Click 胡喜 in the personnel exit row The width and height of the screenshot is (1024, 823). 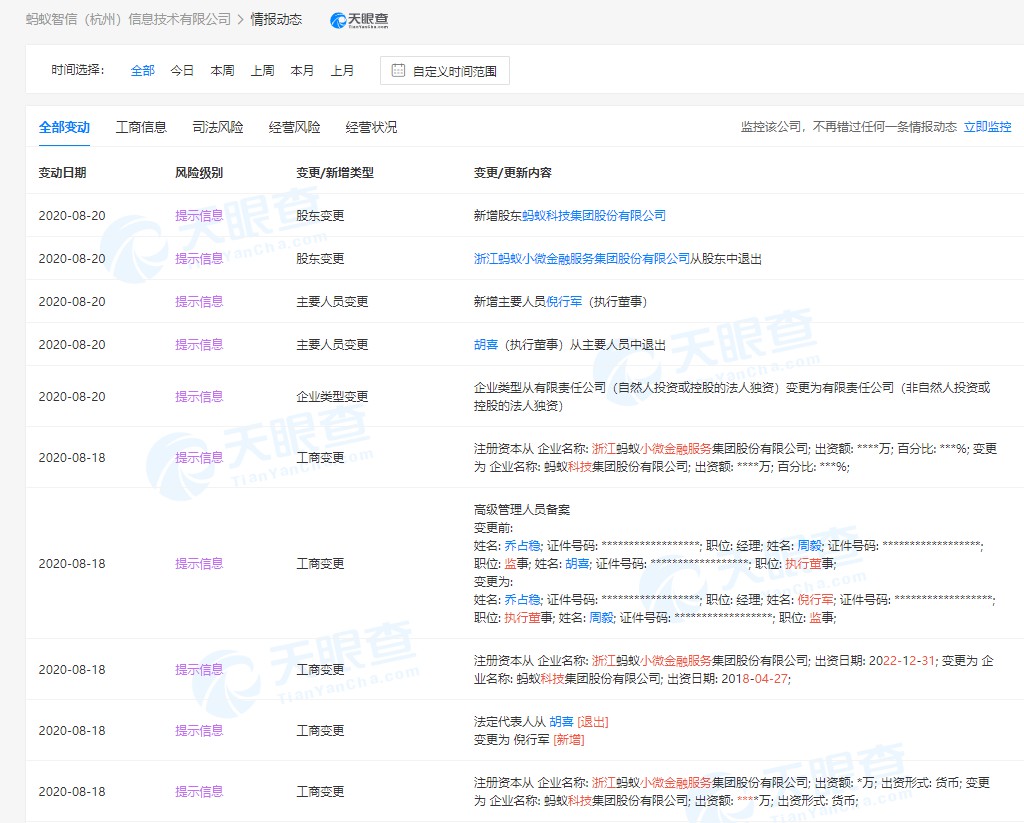486,345
